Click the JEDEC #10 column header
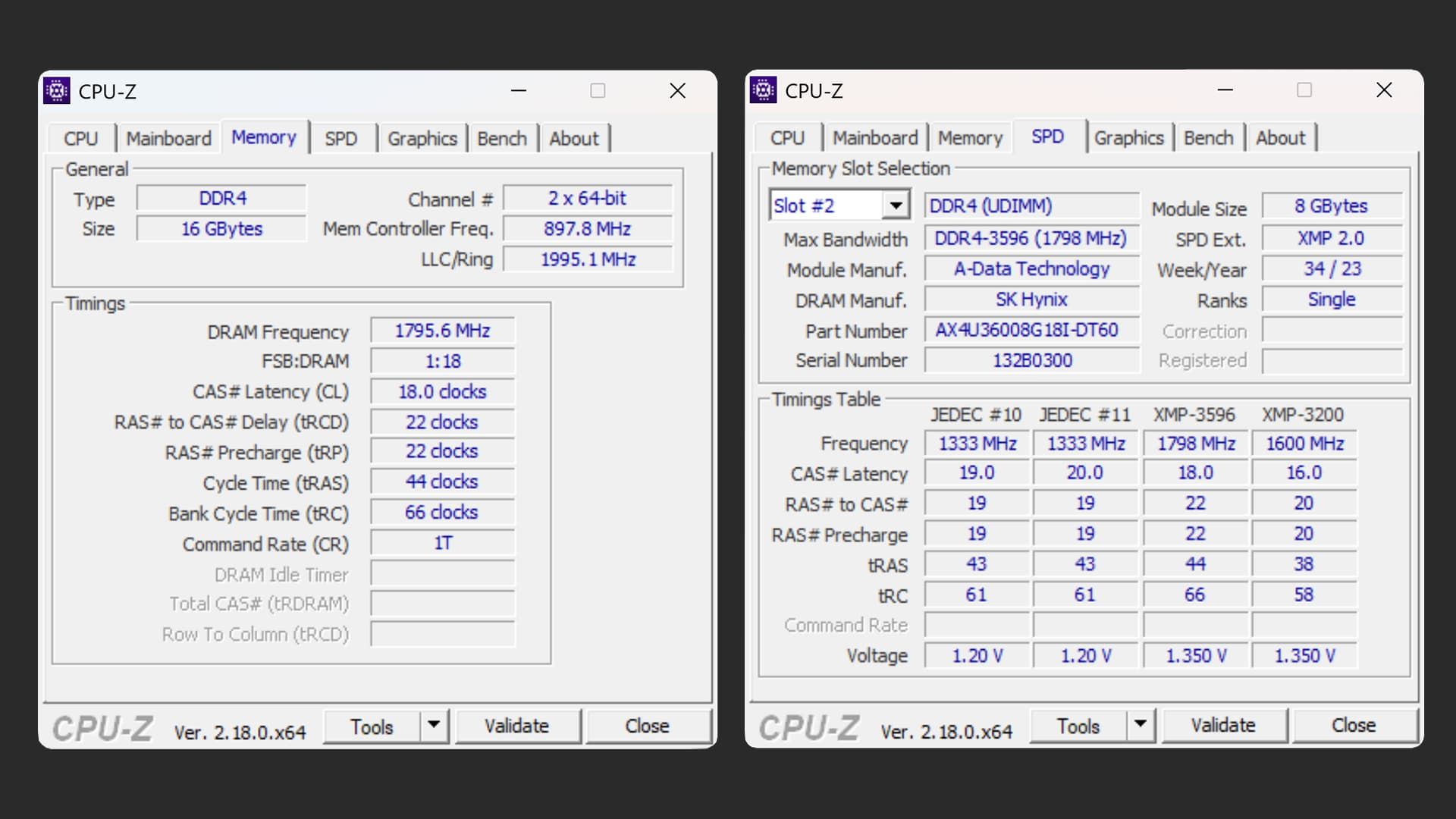This screenshot has height=819, width=1456. [x=976, y=415]
